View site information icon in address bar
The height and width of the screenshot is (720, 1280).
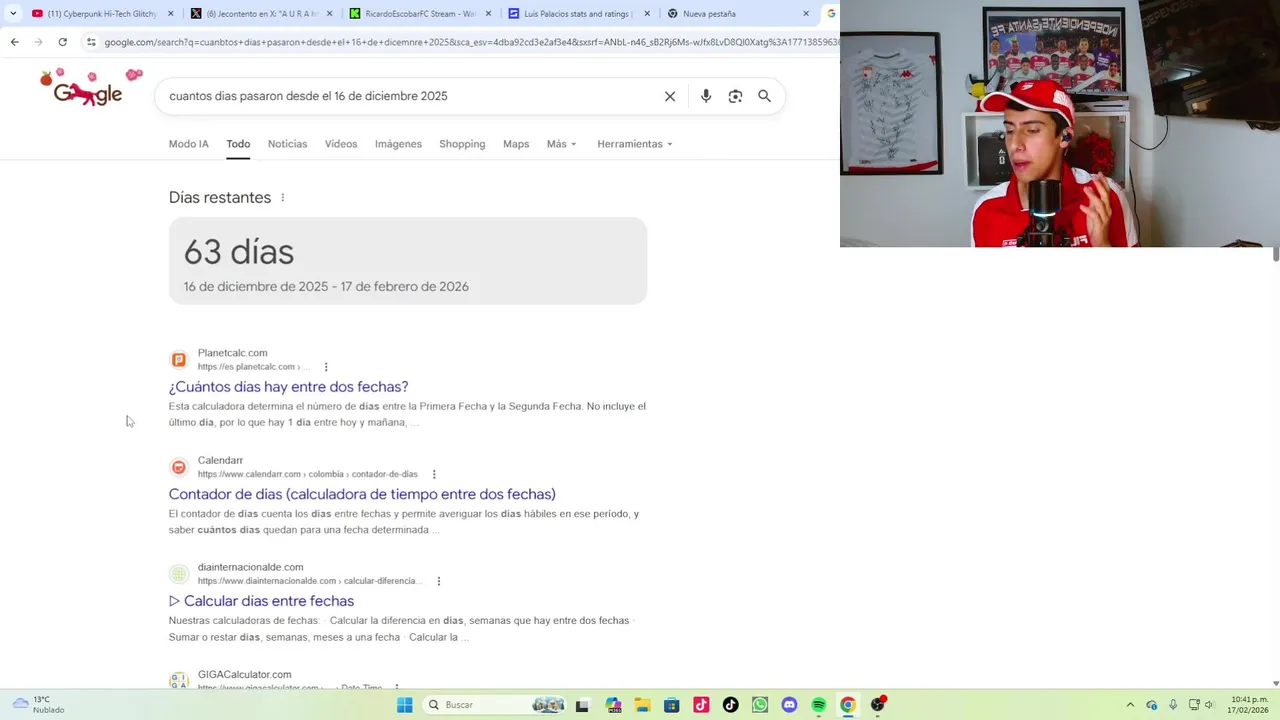pyautogui.click(x=91, y=42)
